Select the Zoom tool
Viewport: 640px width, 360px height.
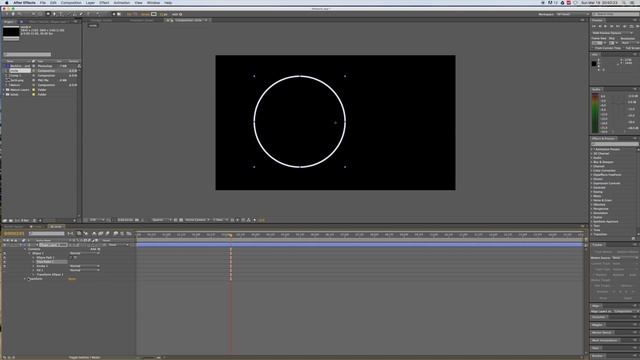pos(20,14)
